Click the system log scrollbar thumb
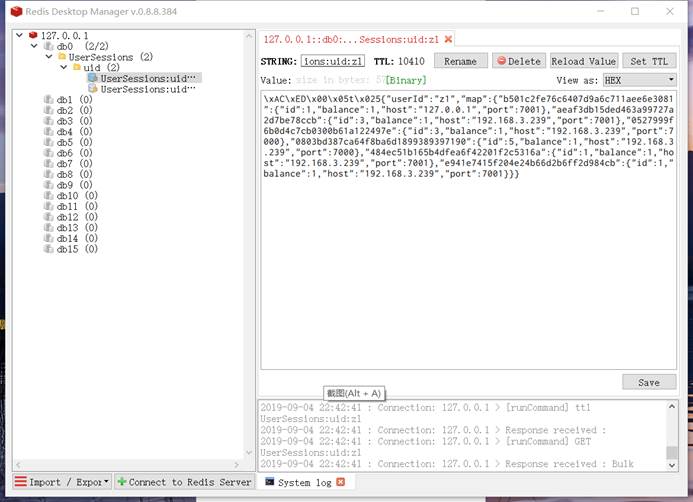 click(x=672, y=452)
